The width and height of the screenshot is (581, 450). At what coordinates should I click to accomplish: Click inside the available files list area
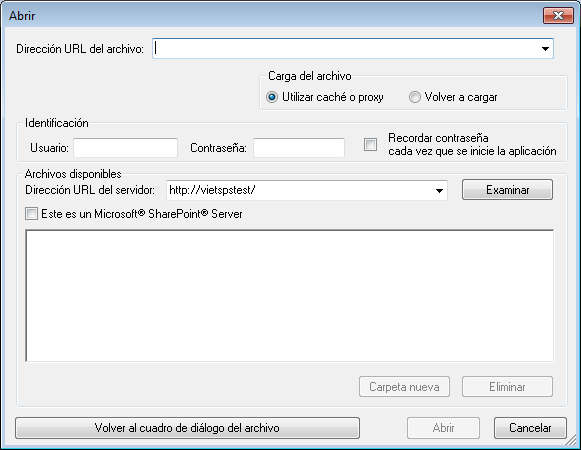click(x=290, y=295)
